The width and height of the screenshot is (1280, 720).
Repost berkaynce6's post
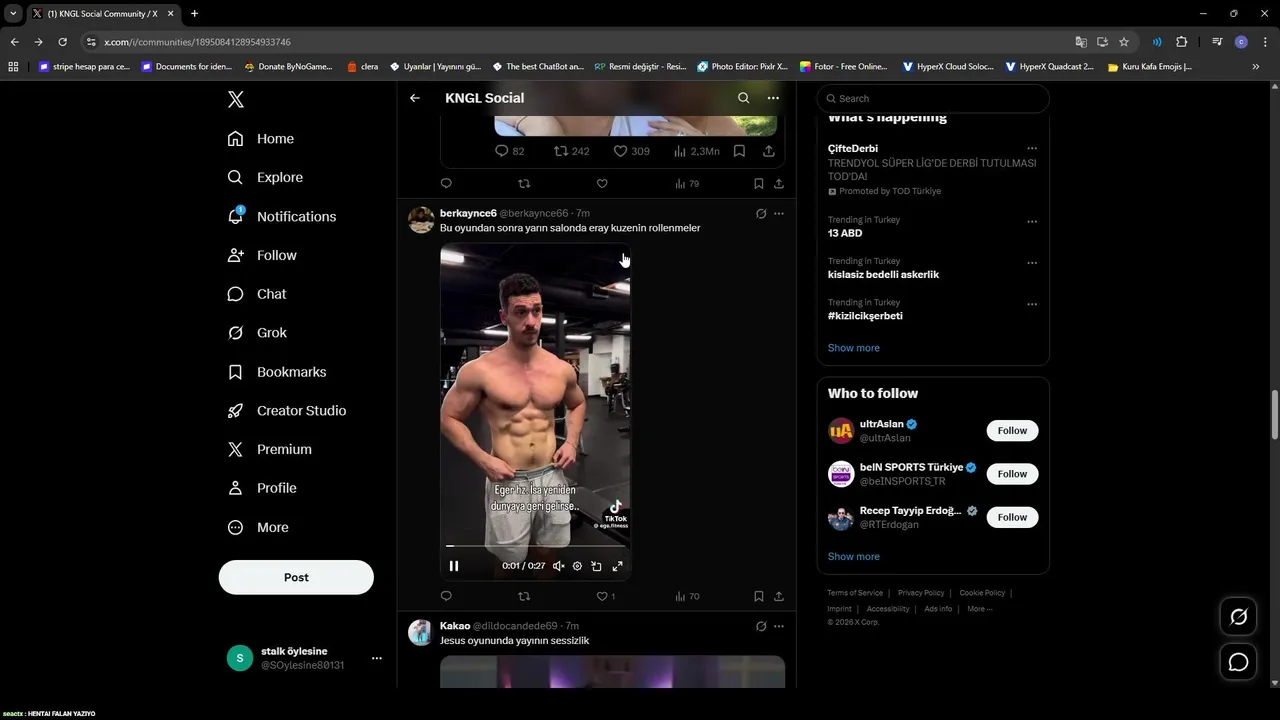tap(524, 596)
